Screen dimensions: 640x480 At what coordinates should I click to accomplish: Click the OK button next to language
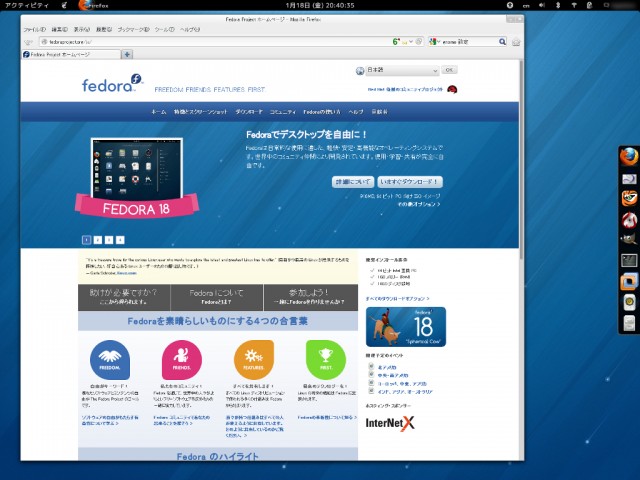(449, 70)
